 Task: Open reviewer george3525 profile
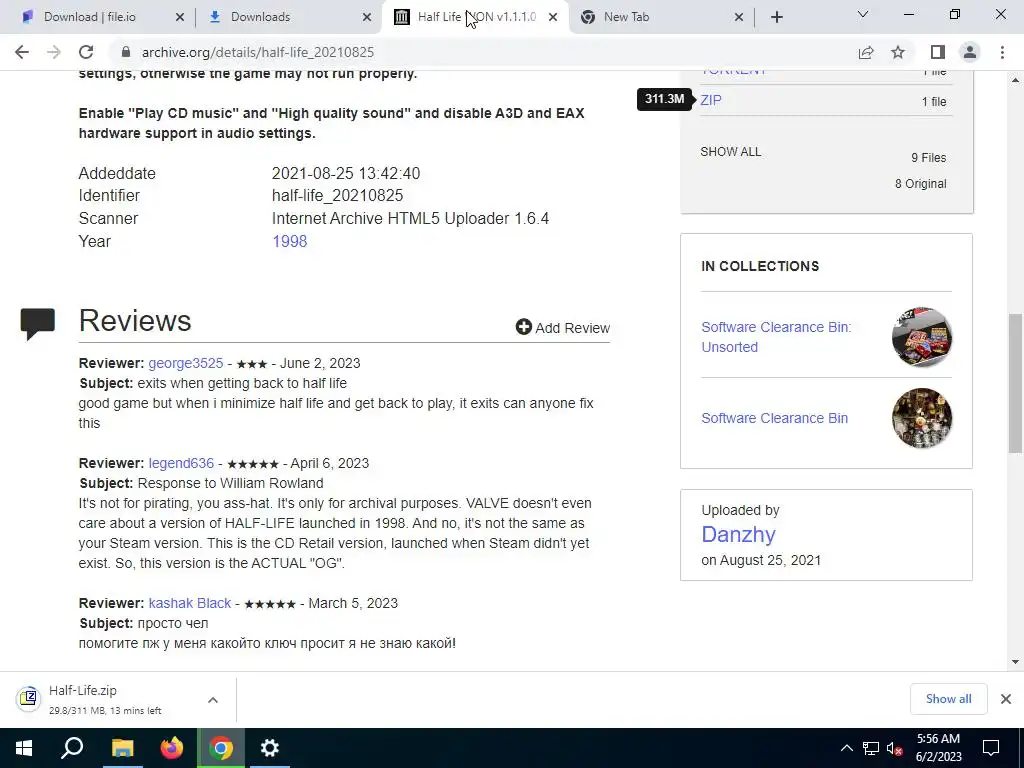pyautogui.click(x=185, y=363)
